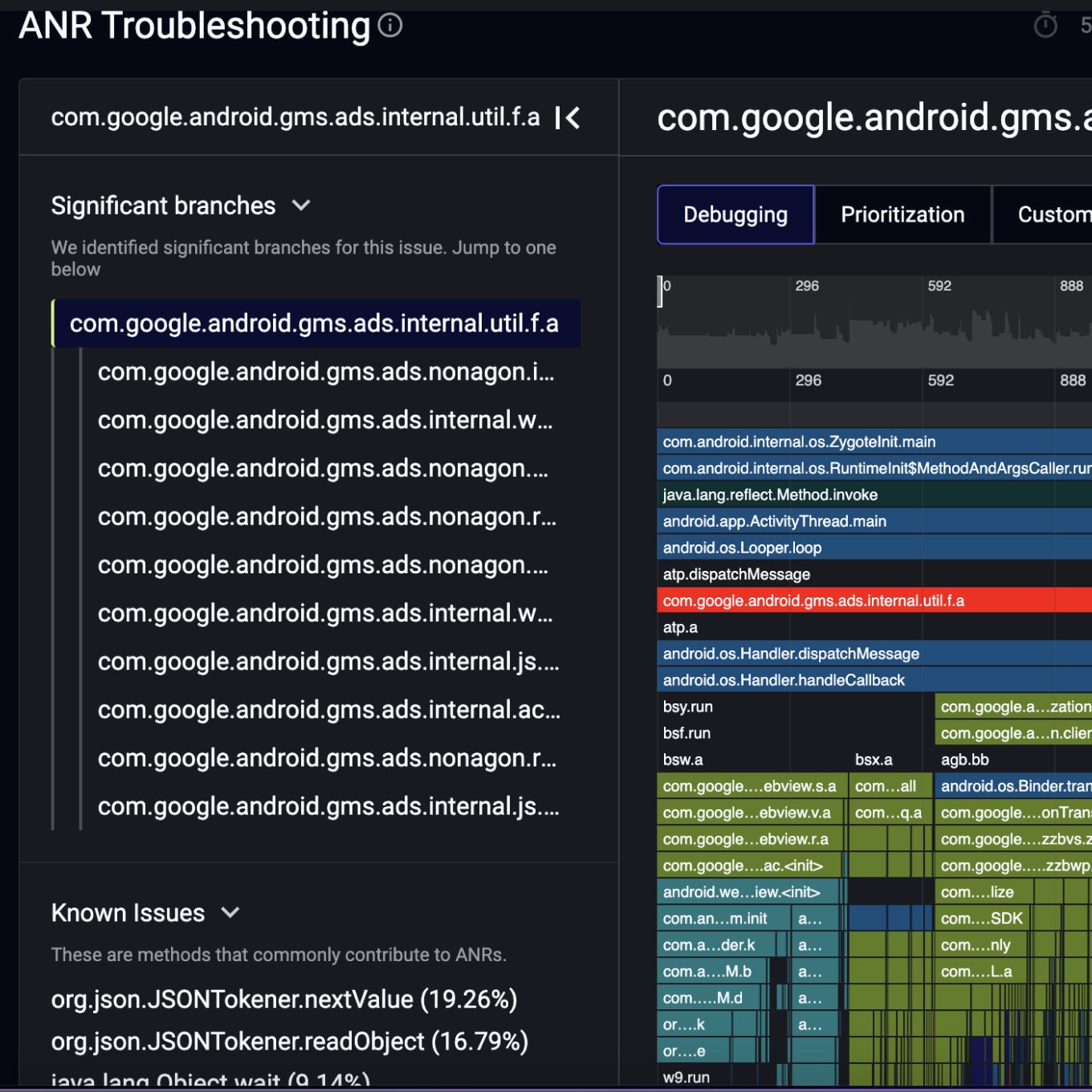This screenshot has height=1092, width=1092.
Task: Select the highlighted internal.util.f.a branch
Action: [314, 324]
